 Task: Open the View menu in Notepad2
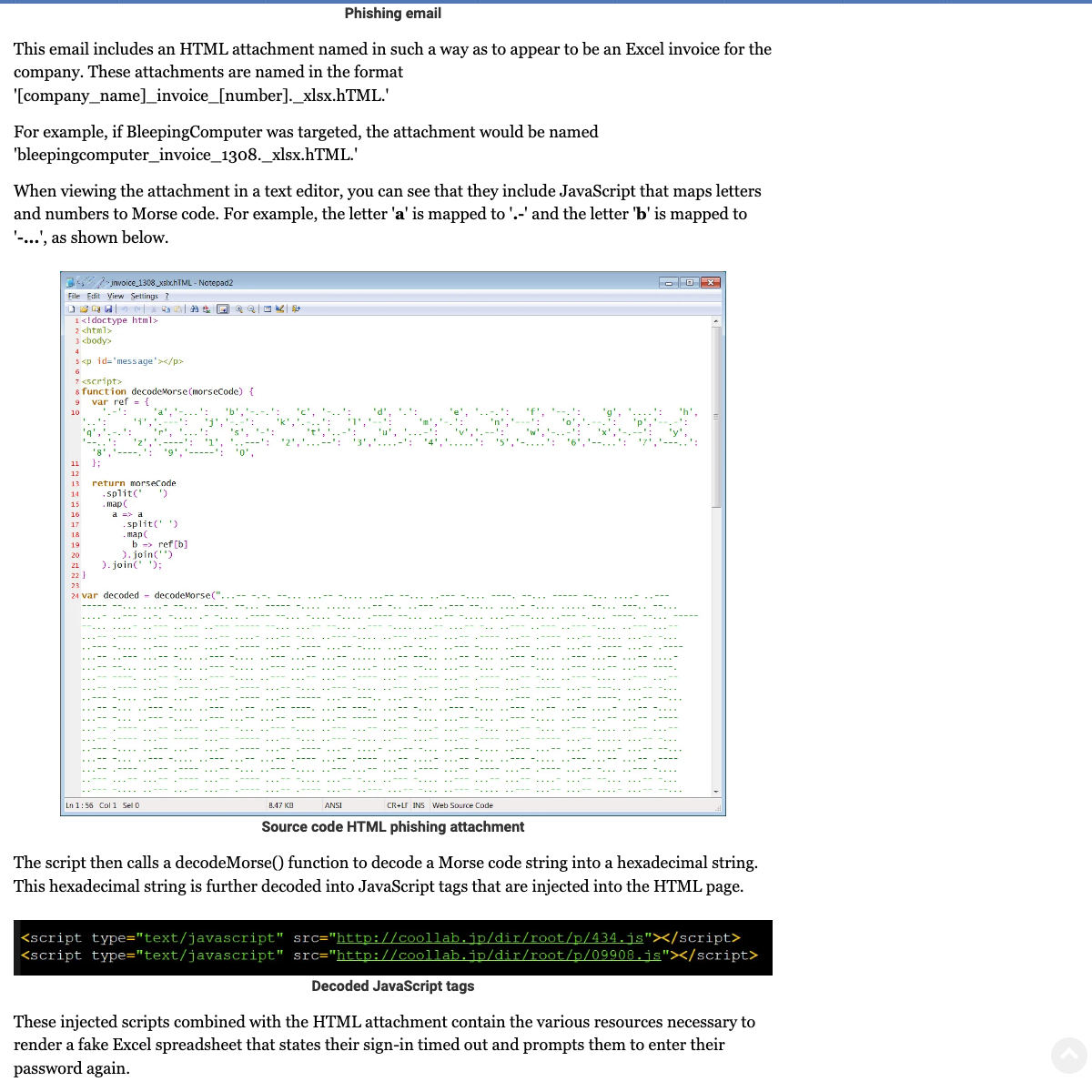click(x=116, y=296)
